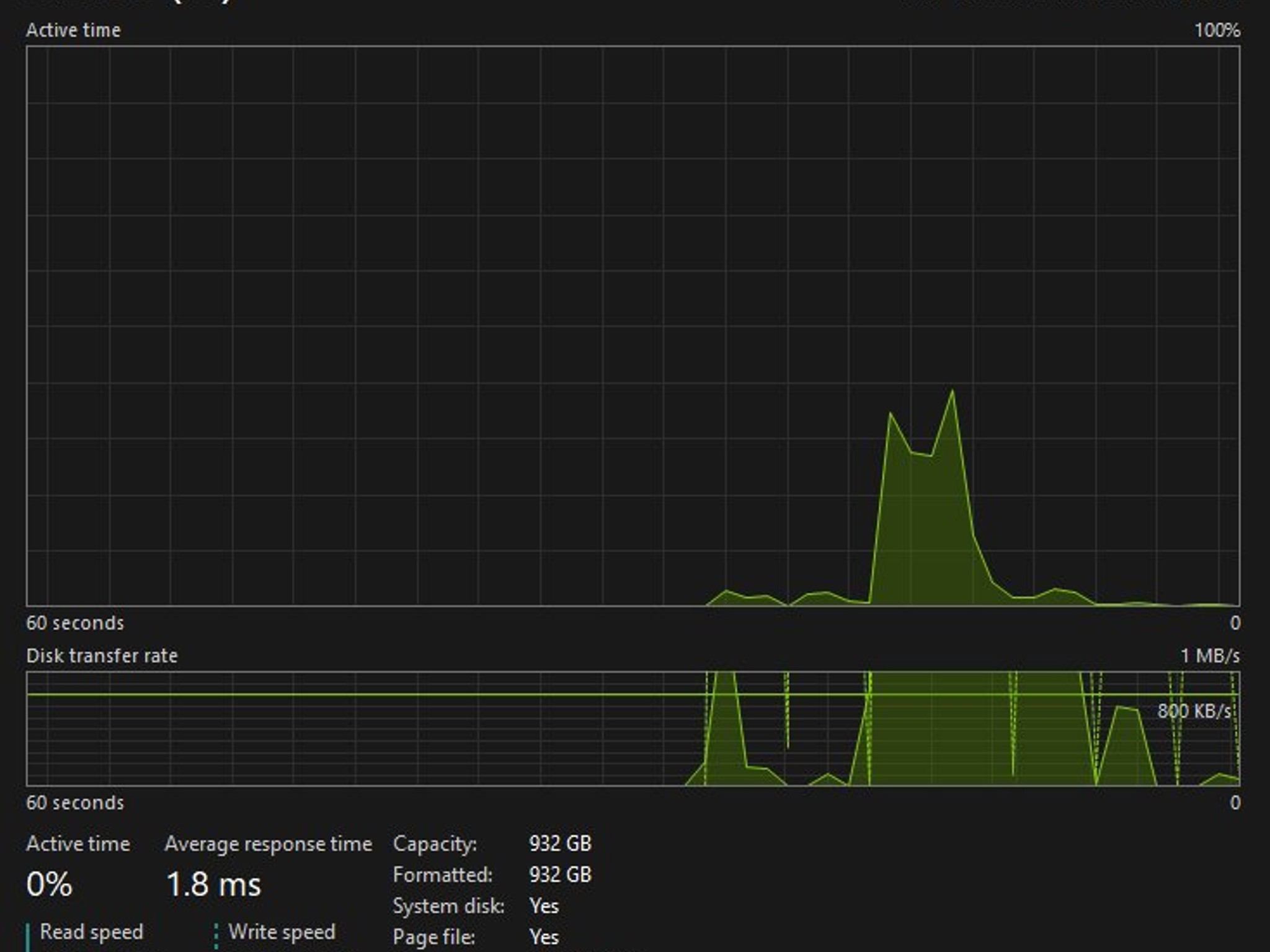
Task: Click the Active time graph heading
Action: [73, 30]
